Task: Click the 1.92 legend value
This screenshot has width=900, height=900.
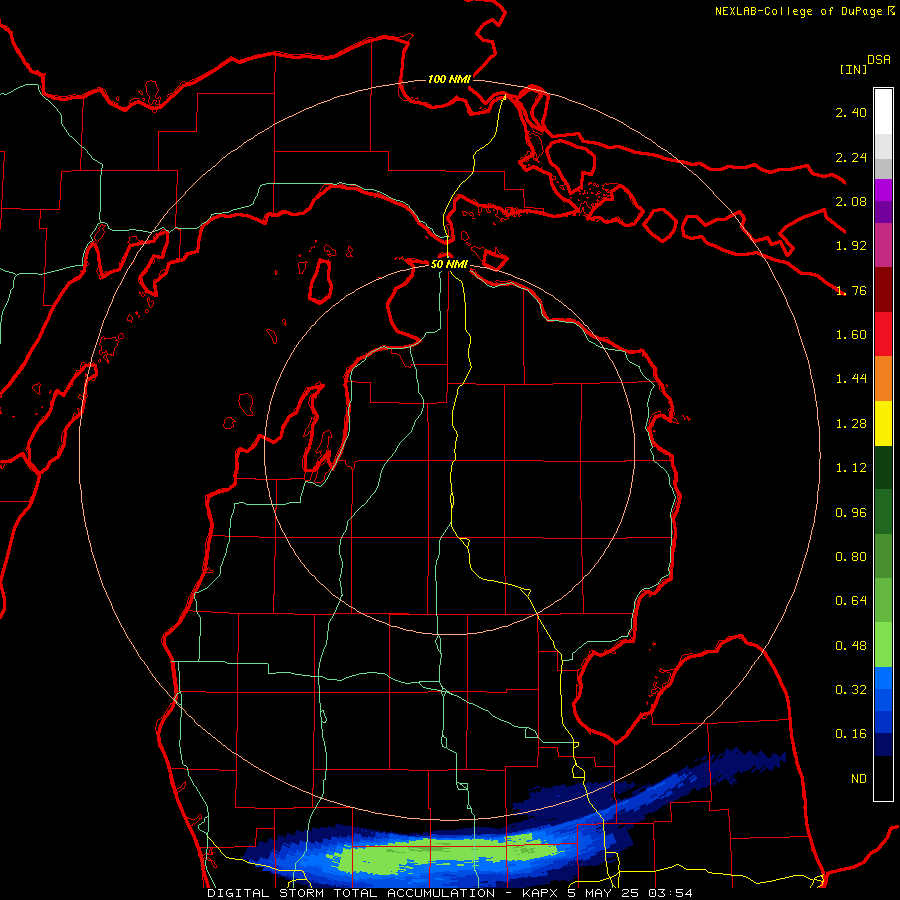Action: point(851,246)
